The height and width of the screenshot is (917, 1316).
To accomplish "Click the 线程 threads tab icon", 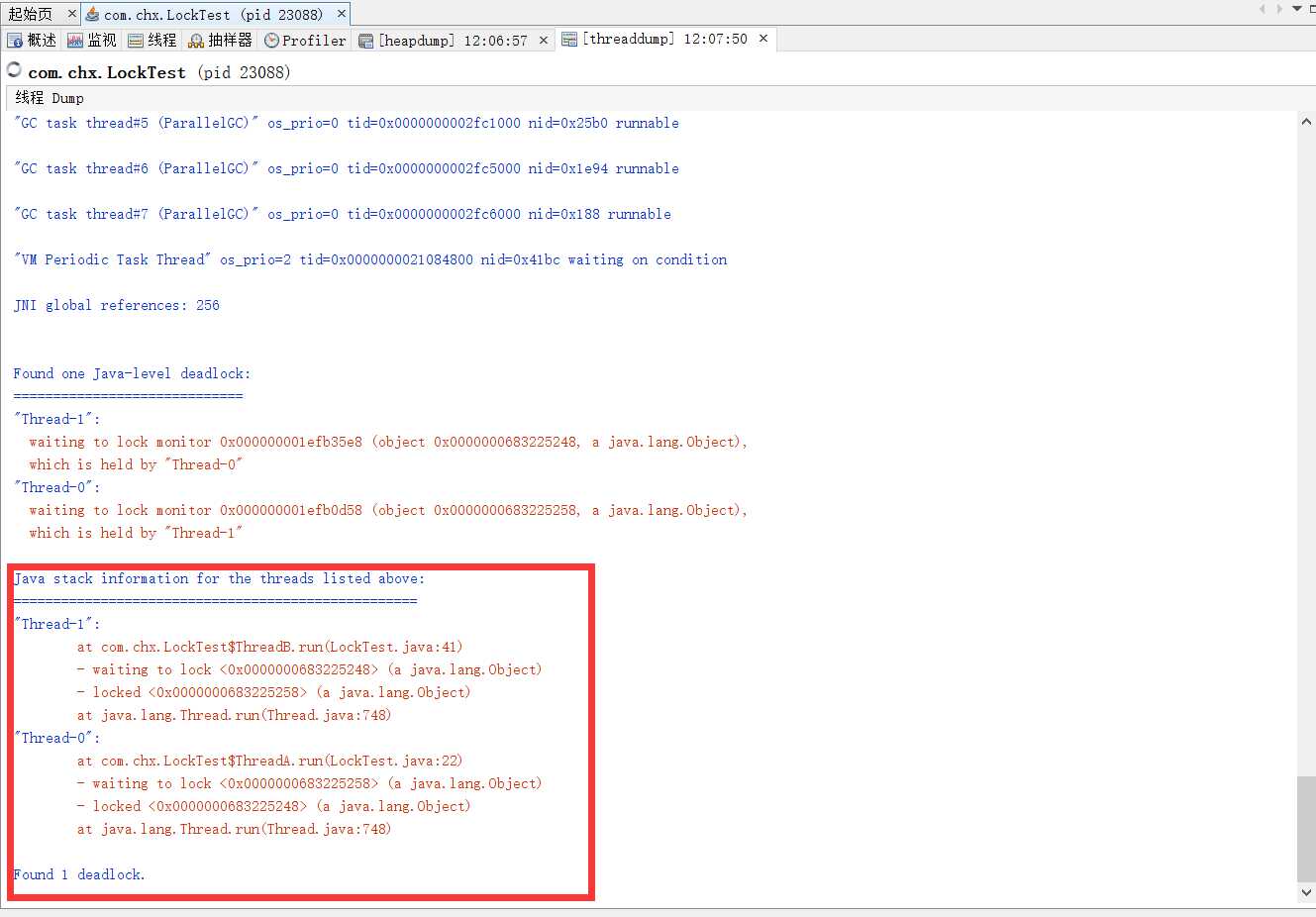I will [x=135, y=40].
